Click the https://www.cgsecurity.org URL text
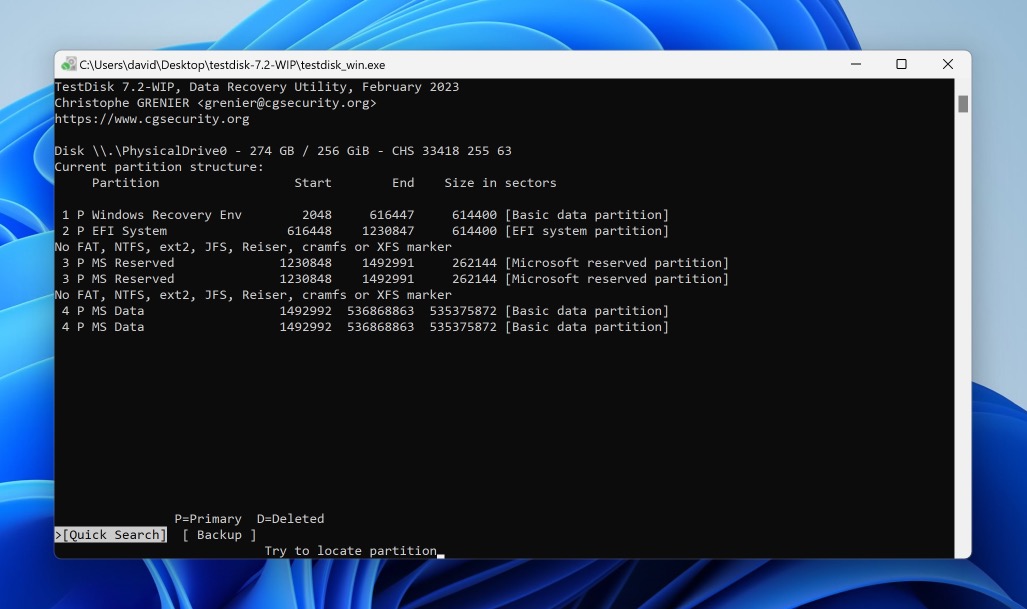Screen dimensions: 1027x609 click(x=152, y=119)
